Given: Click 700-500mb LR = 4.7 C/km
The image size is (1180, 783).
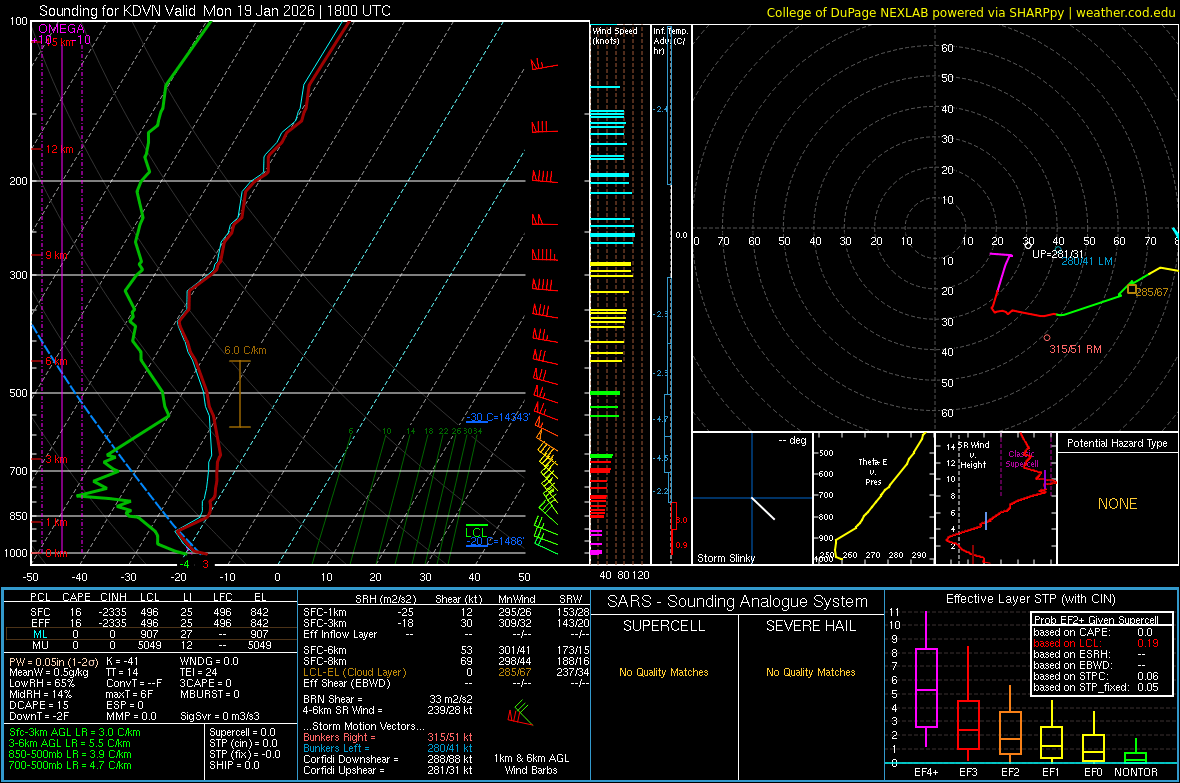Looking at the screenshot, I should click(x=70, y=765).
